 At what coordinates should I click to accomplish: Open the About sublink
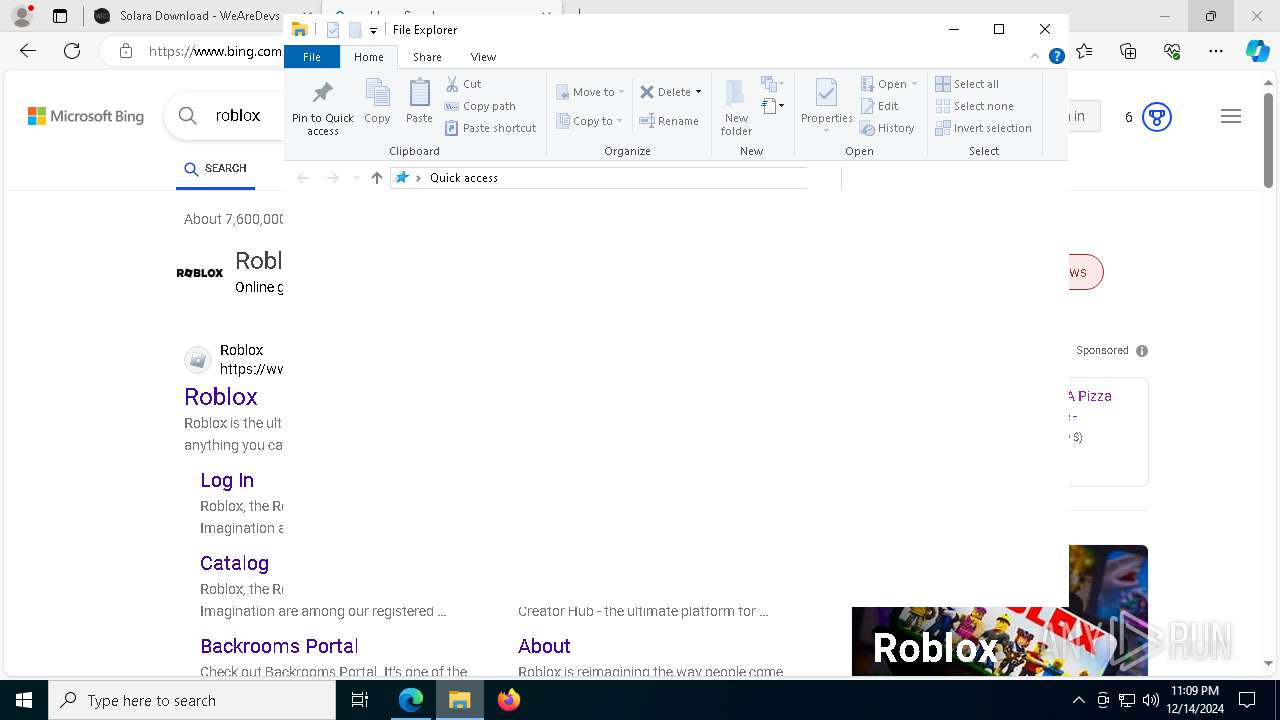(544, 646)
